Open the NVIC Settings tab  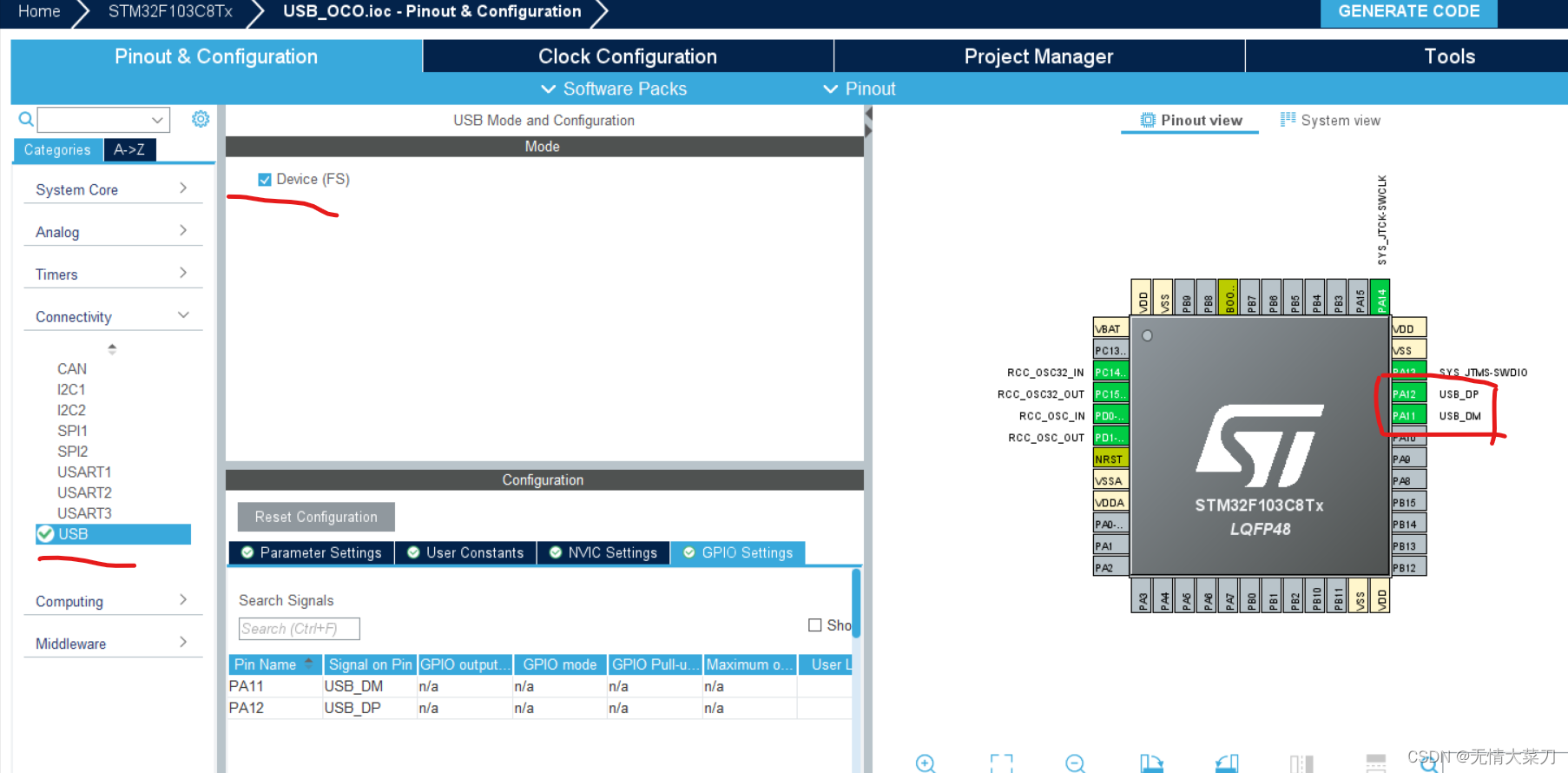603,552
